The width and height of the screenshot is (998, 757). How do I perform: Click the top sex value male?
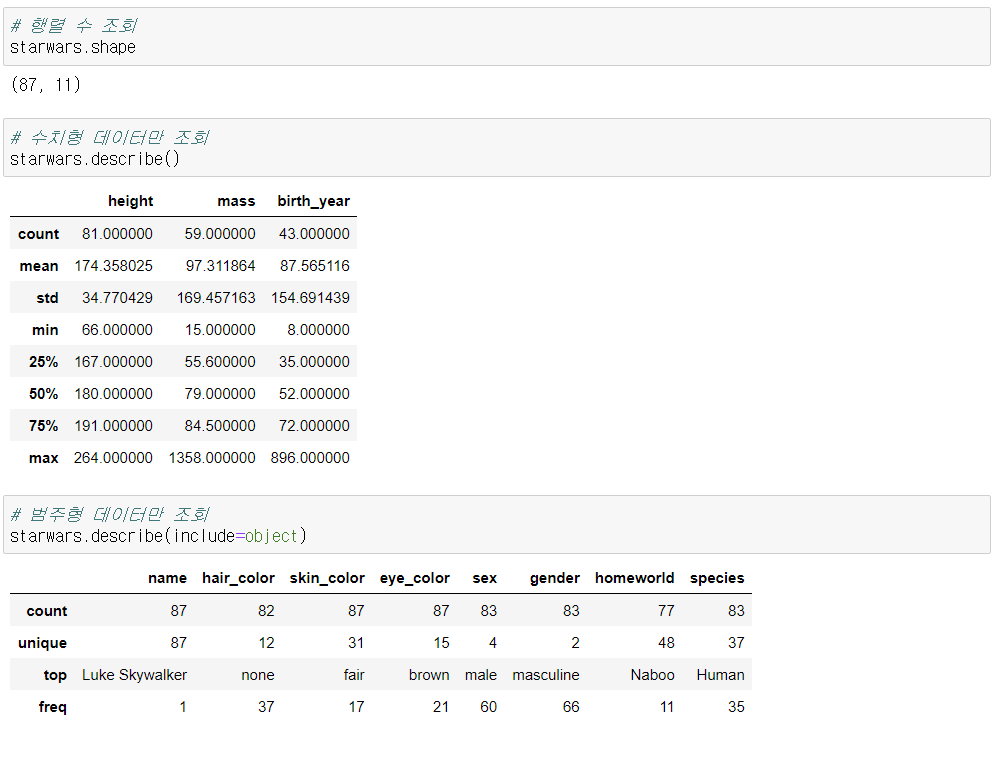pos(481,675)
